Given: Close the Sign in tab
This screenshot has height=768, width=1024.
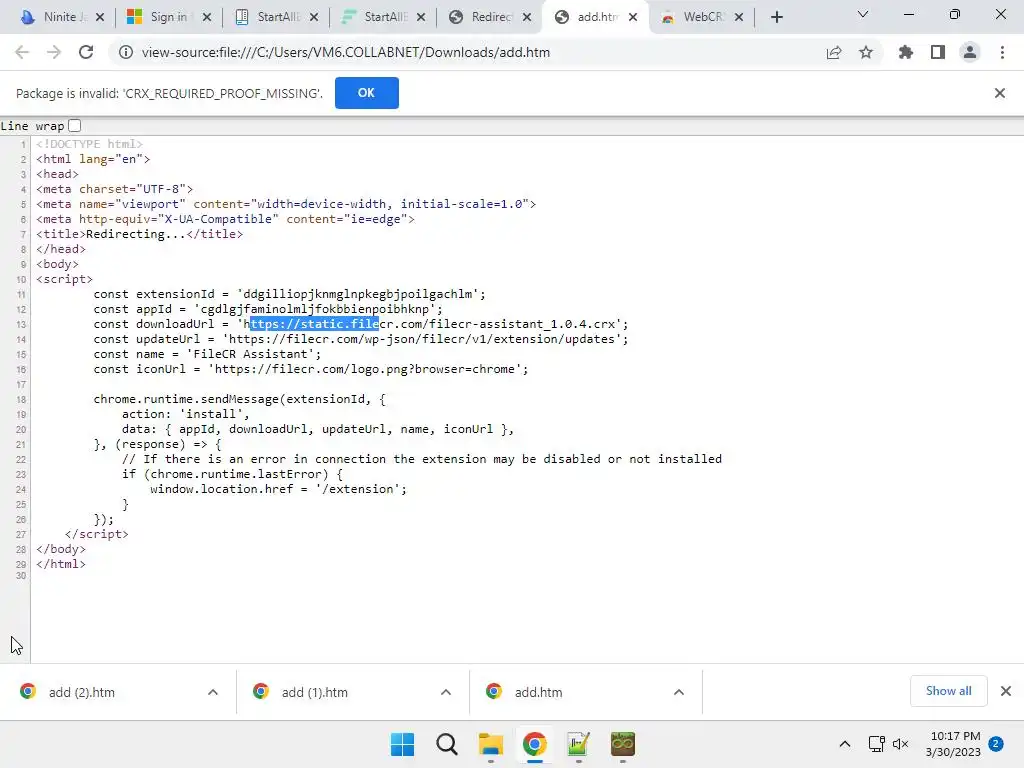Looking at the screenshot, I should [x=207, y=17].
